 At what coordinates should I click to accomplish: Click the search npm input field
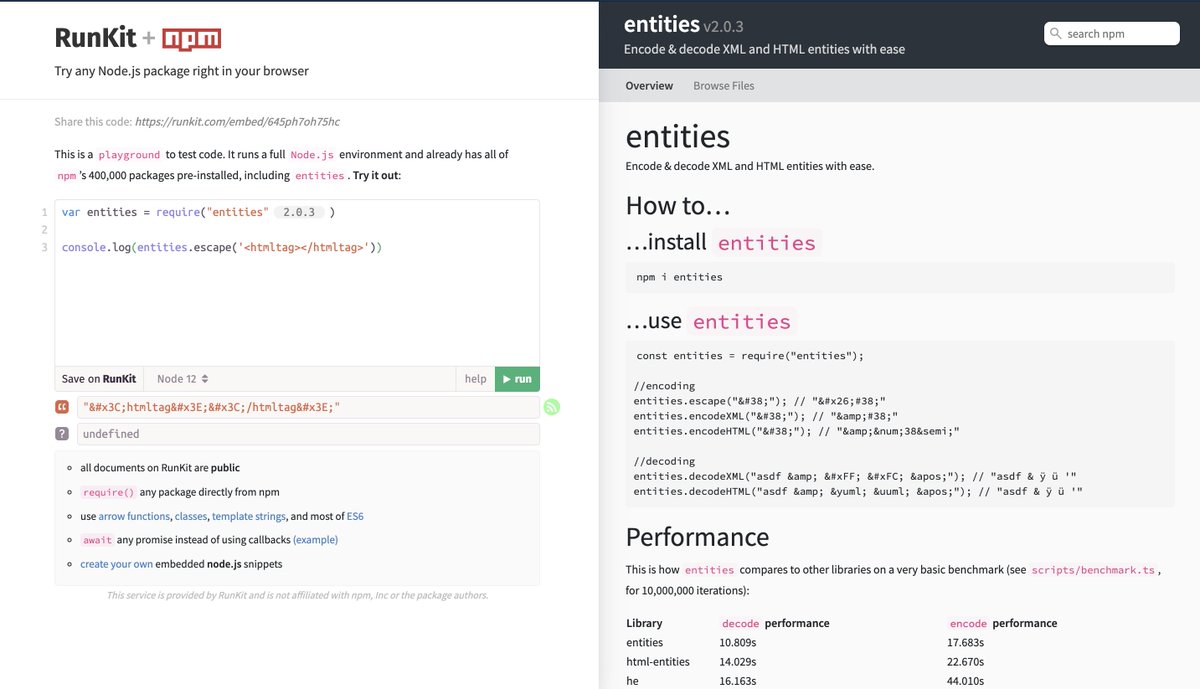[1112, 34]
